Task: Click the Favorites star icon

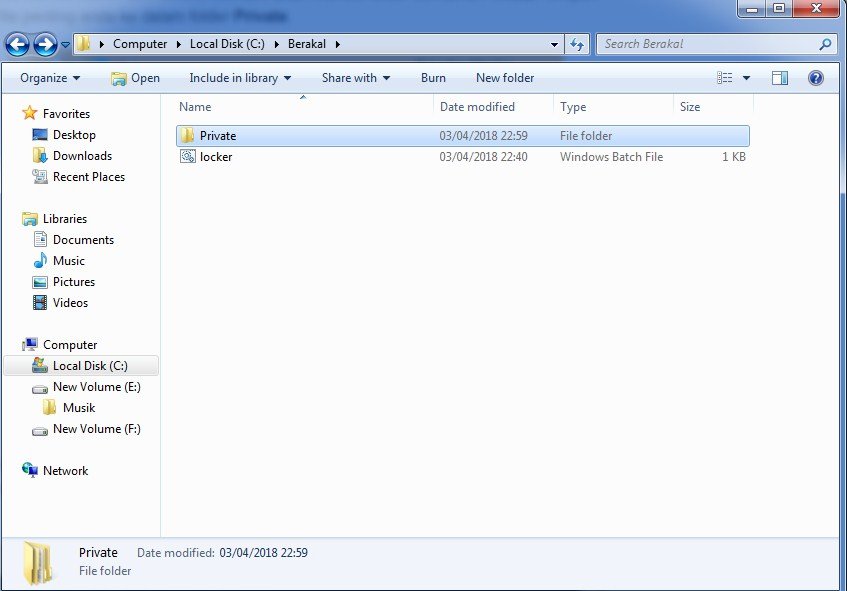Action: pos(30,113)
